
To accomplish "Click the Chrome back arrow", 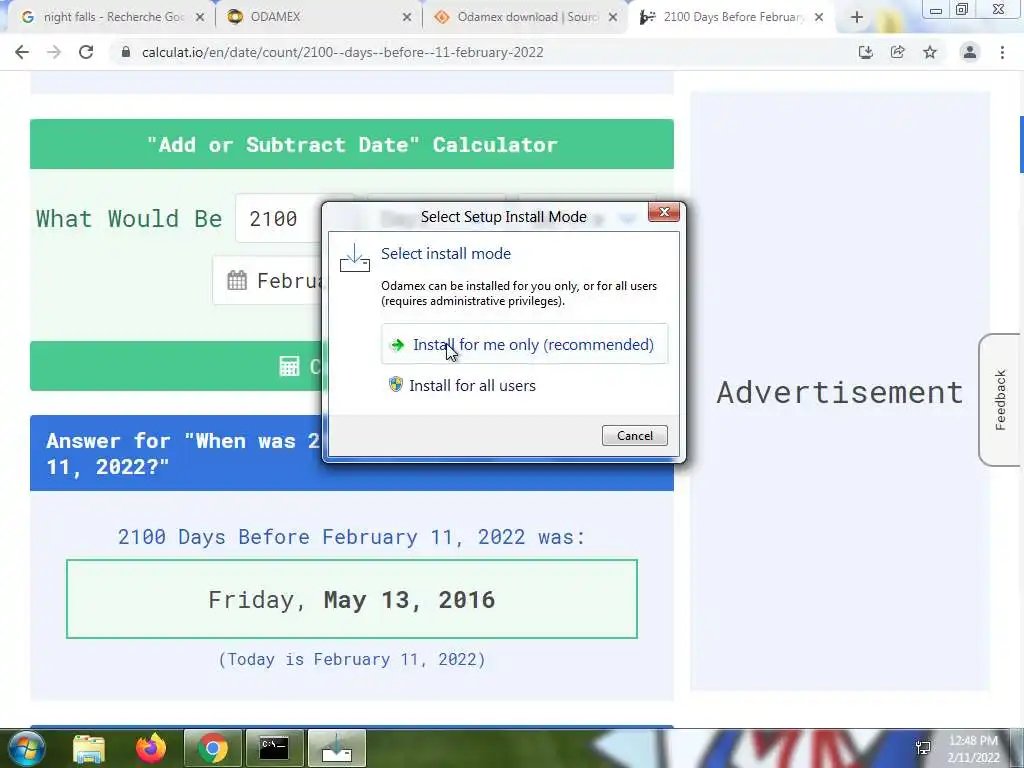I will point(22,52).
